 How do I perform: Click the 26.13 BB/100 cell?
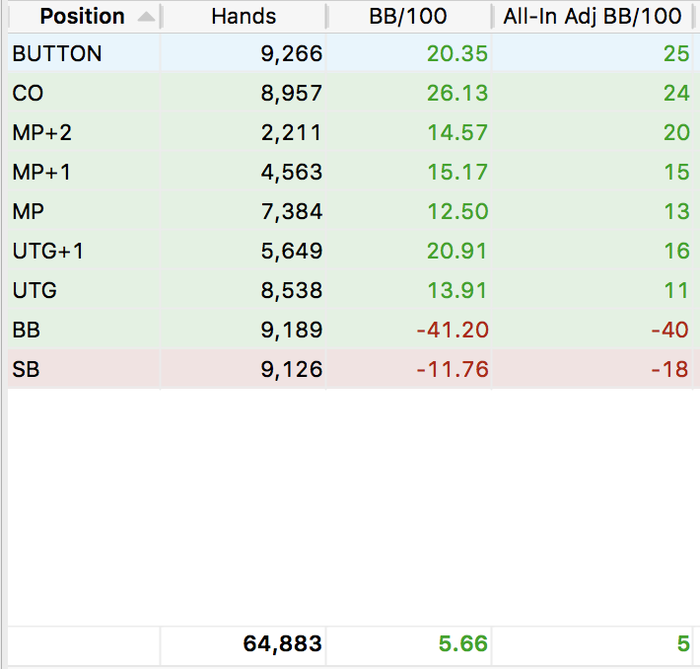408,93
